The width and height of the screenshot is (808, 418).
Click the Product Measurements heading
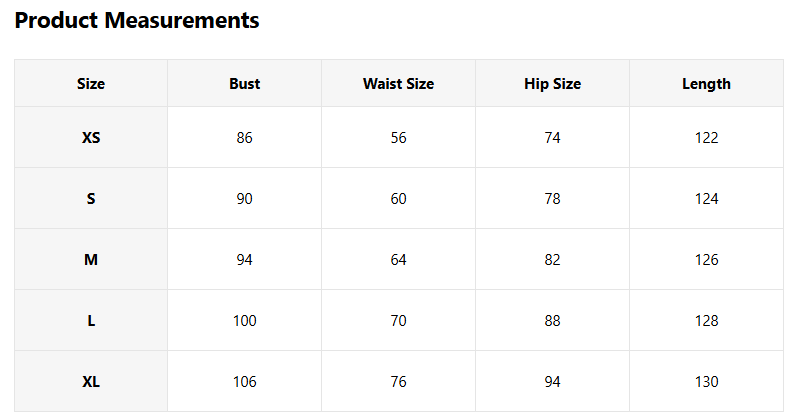pos(137,20)
